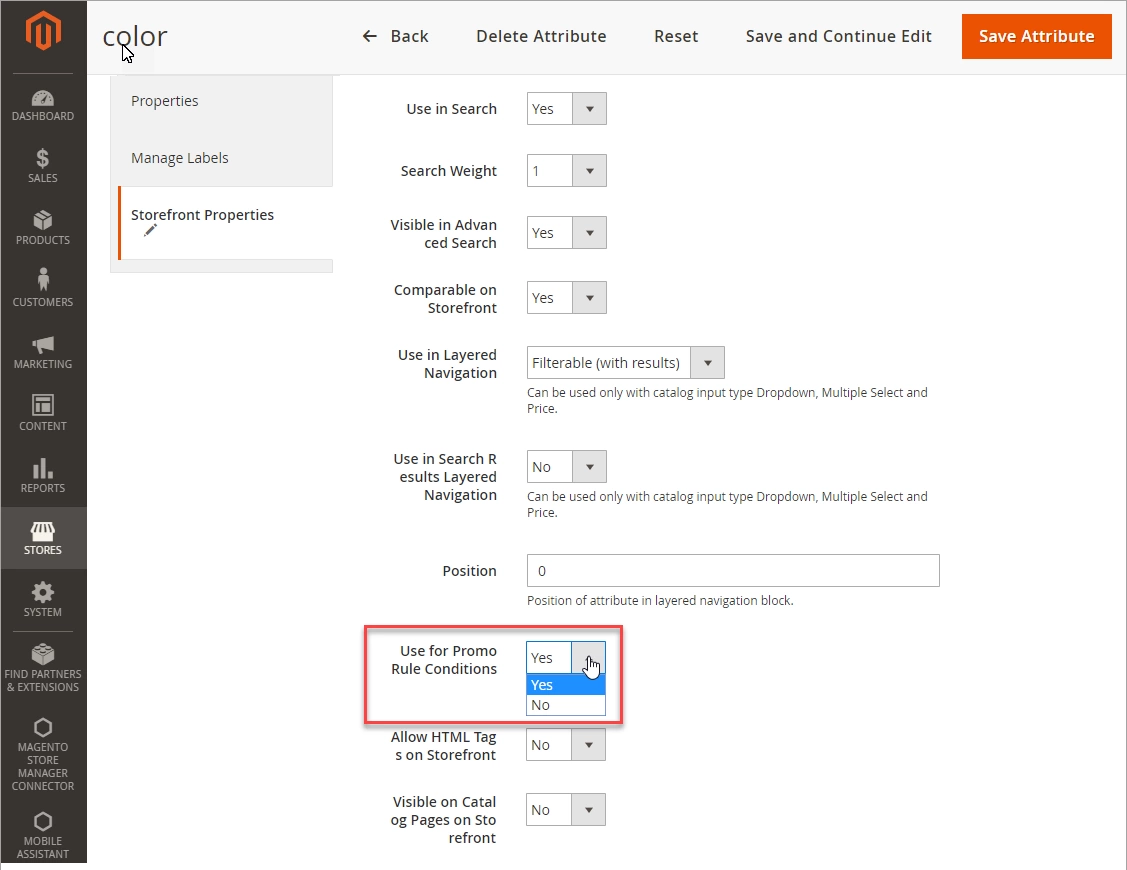1127x870 pixels.
Task: Choose Yes in the promo rule list
Action: pyautogui.click(x=566, y=685)
